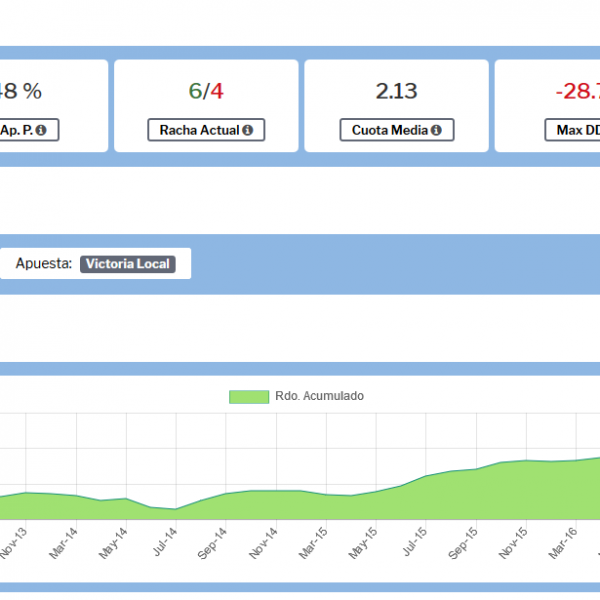Screen dimensions: 600x600
Task: Click the info icon next to Racha Actual
Action: tap(248, 130)
